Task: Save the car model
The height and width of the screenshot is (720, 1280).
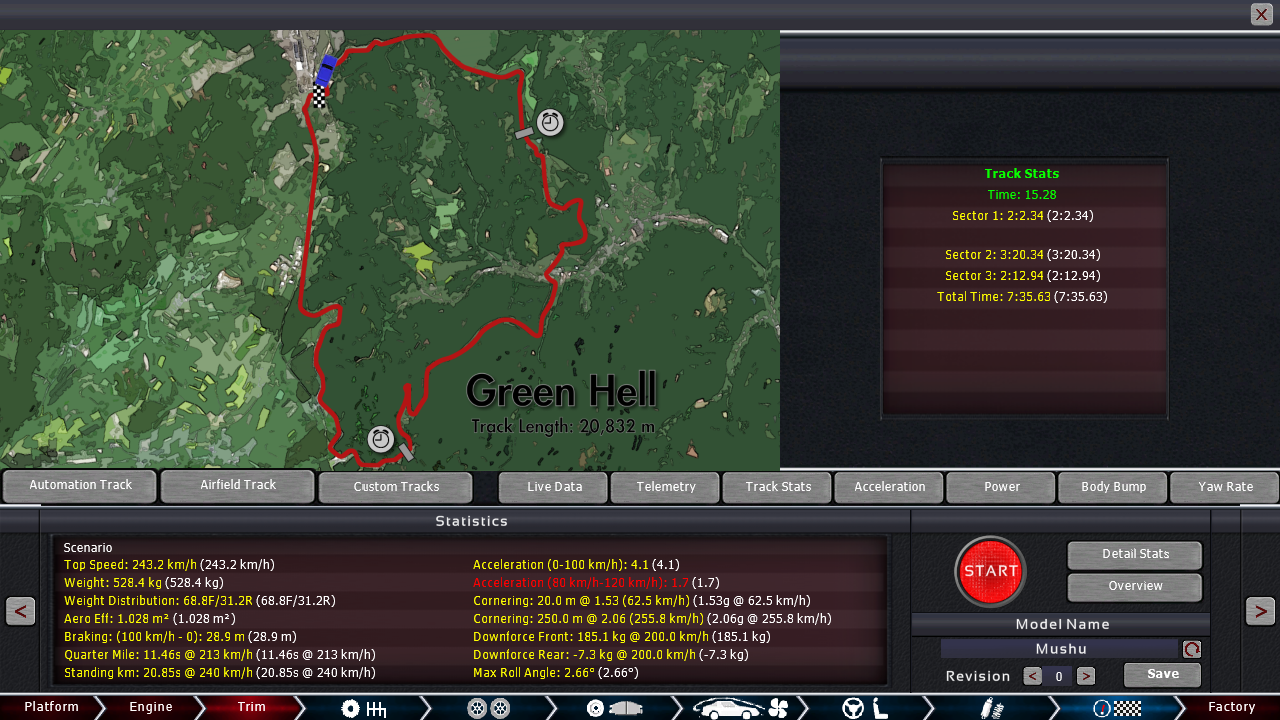Action: click(x=1162, y=675)
